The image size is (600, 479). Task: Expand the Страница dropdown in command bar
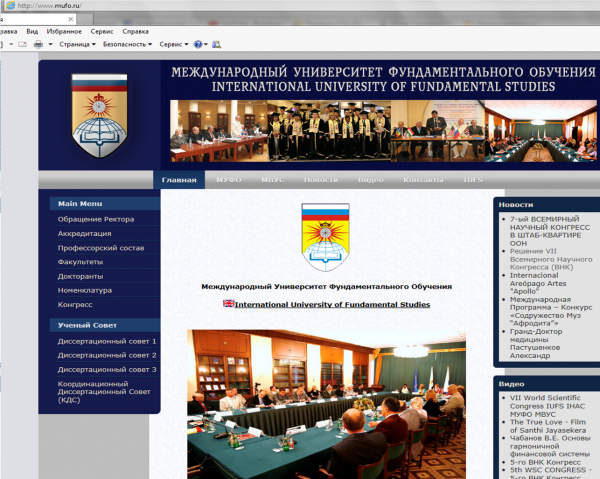(x=77, y=44)
